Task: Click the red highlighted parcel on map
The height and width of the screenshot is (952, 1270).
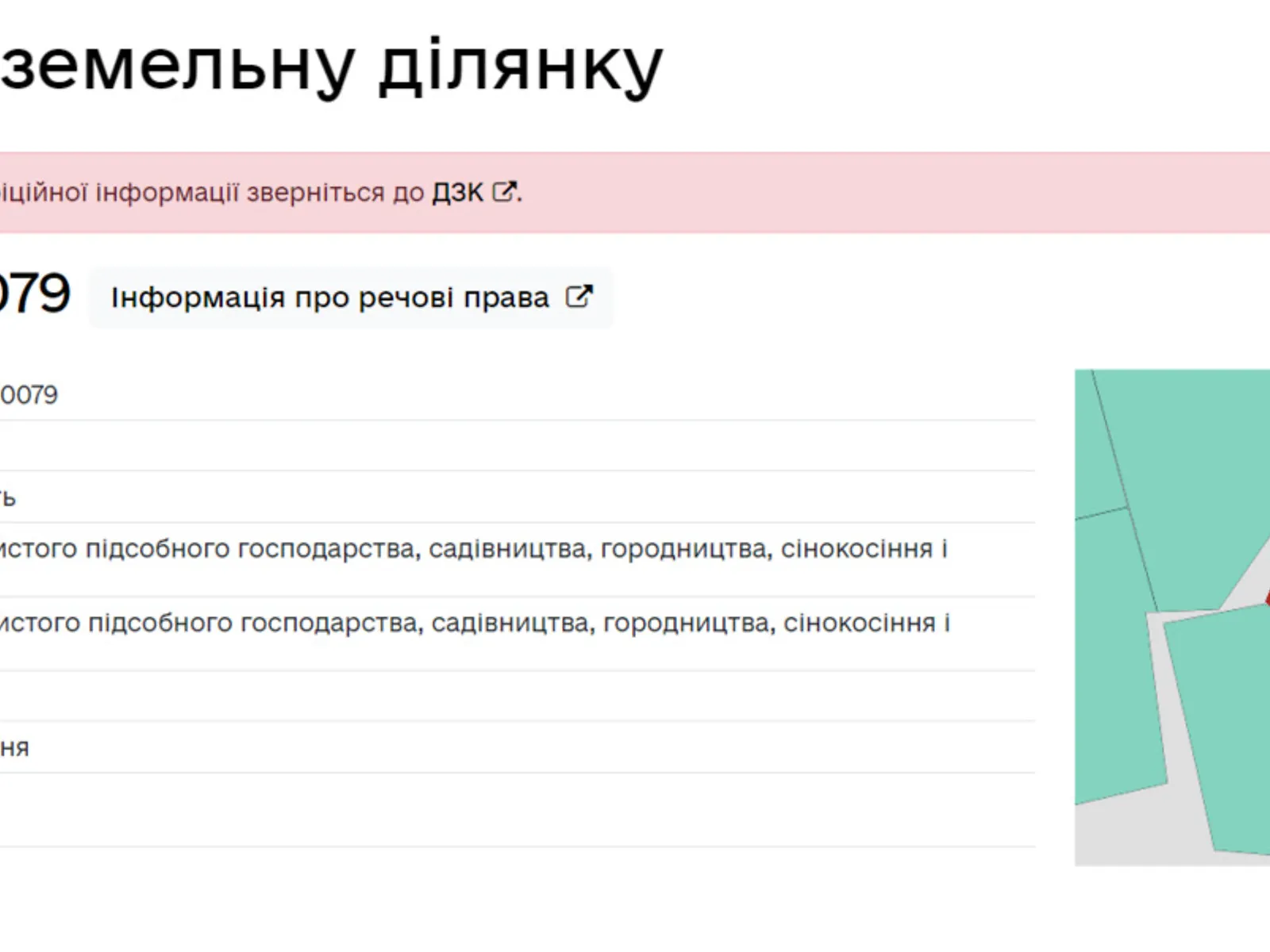Action: pos(1267,597)
